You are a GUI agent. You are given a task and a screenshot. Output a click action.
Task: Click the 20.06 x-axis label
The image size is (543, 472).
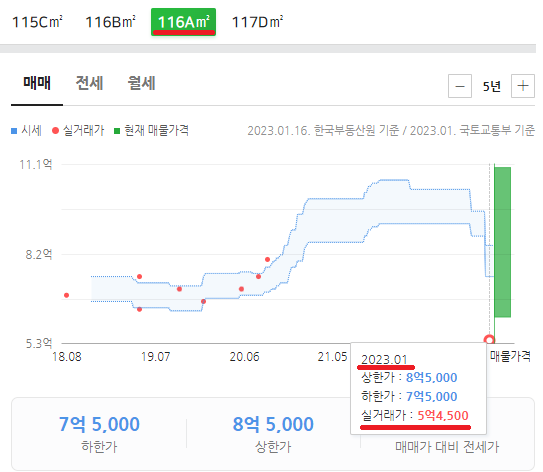click(244, 357)
